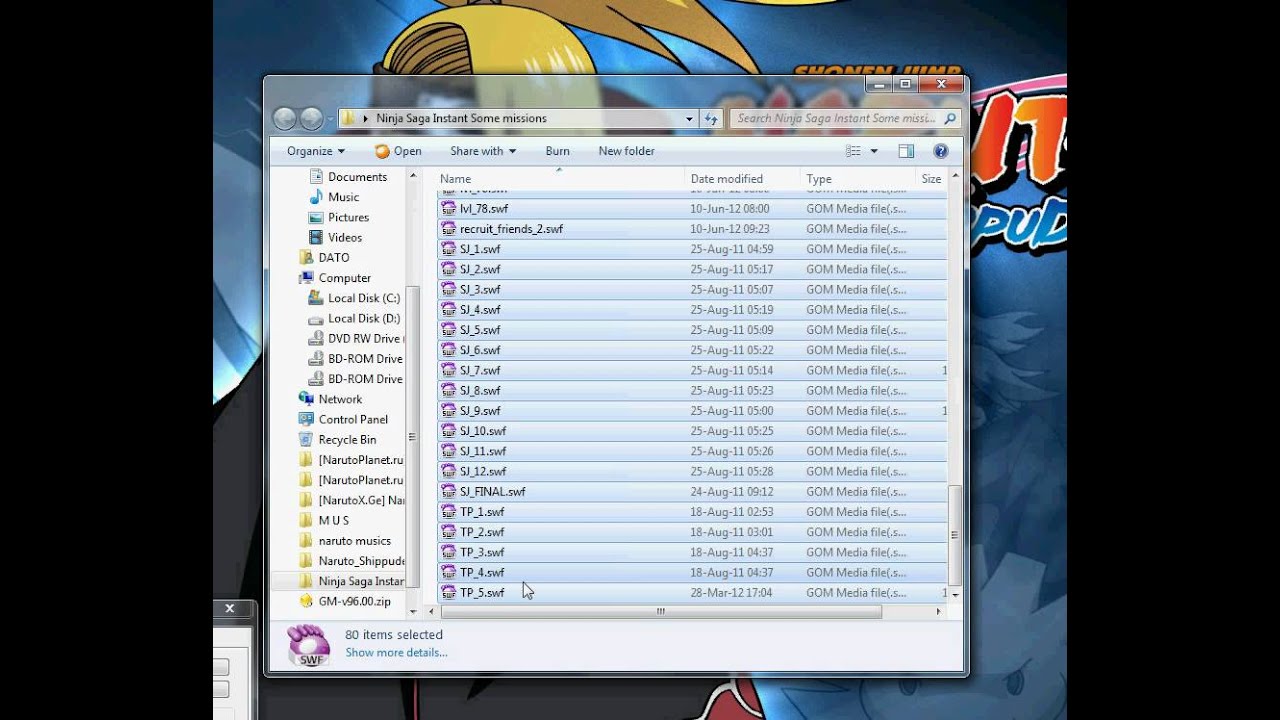Screen dimensions: 1280x720
Task: Open the Share with dropdown menu
Action: (x=483, y=151)
